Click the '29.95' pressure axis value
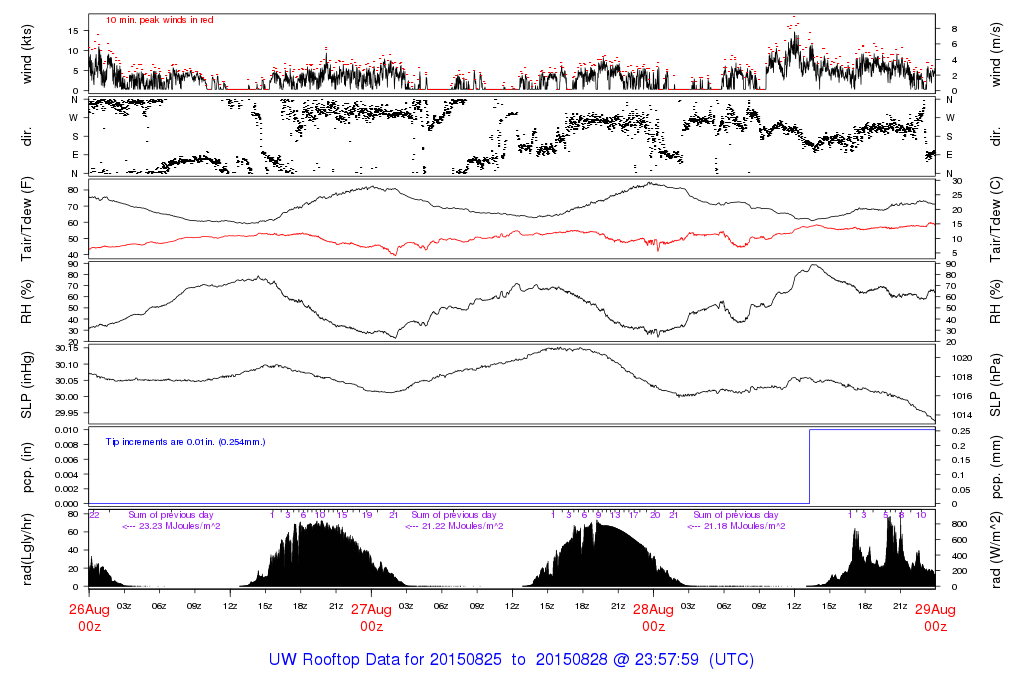The width and height of the screenshot is (1024, 700). [67, 413]
